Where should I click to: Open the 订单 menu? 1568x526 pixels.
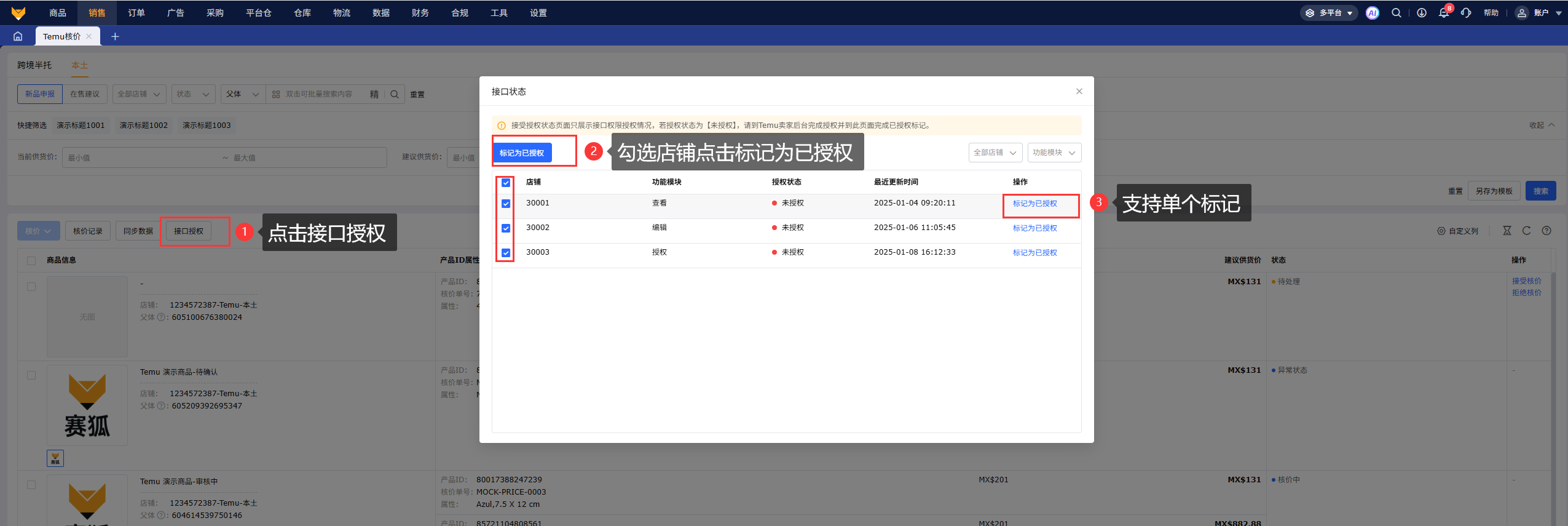(x=136, y=13)
